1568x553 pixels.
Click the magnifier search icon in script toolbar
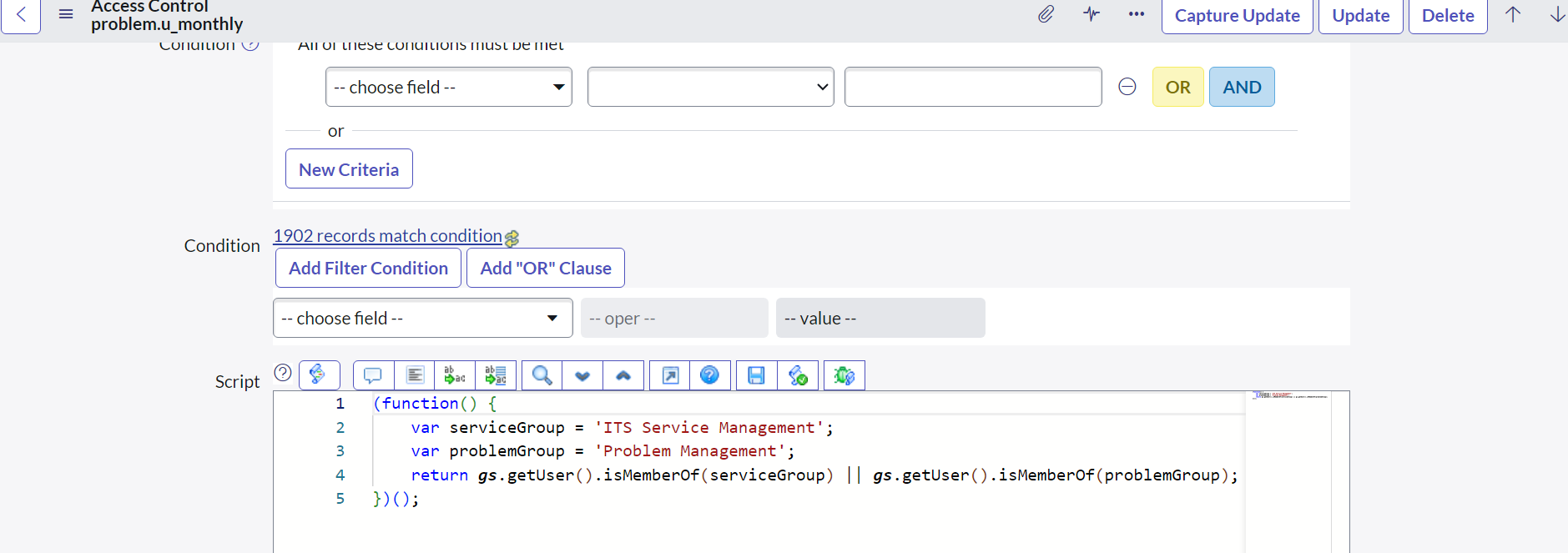coord(542,375)
